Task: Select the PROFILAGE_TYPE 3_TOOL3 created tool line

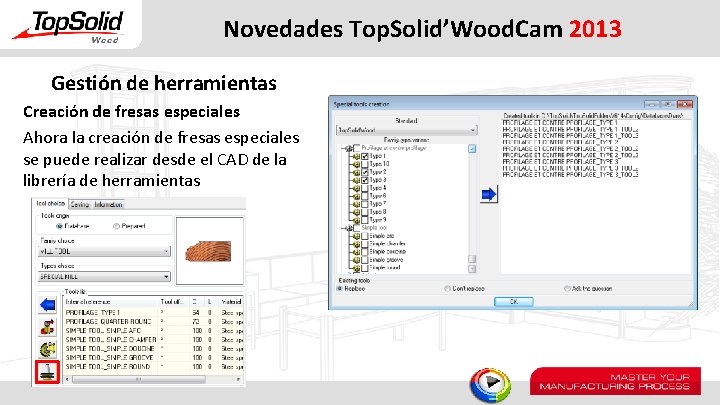Action: pos(571,175)
